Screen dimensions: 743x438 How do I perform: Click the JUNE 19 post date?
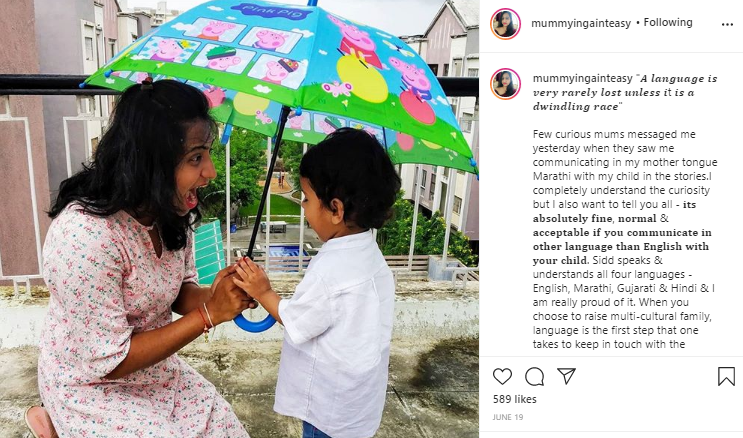pyautogui.click(x=507, y=417)
